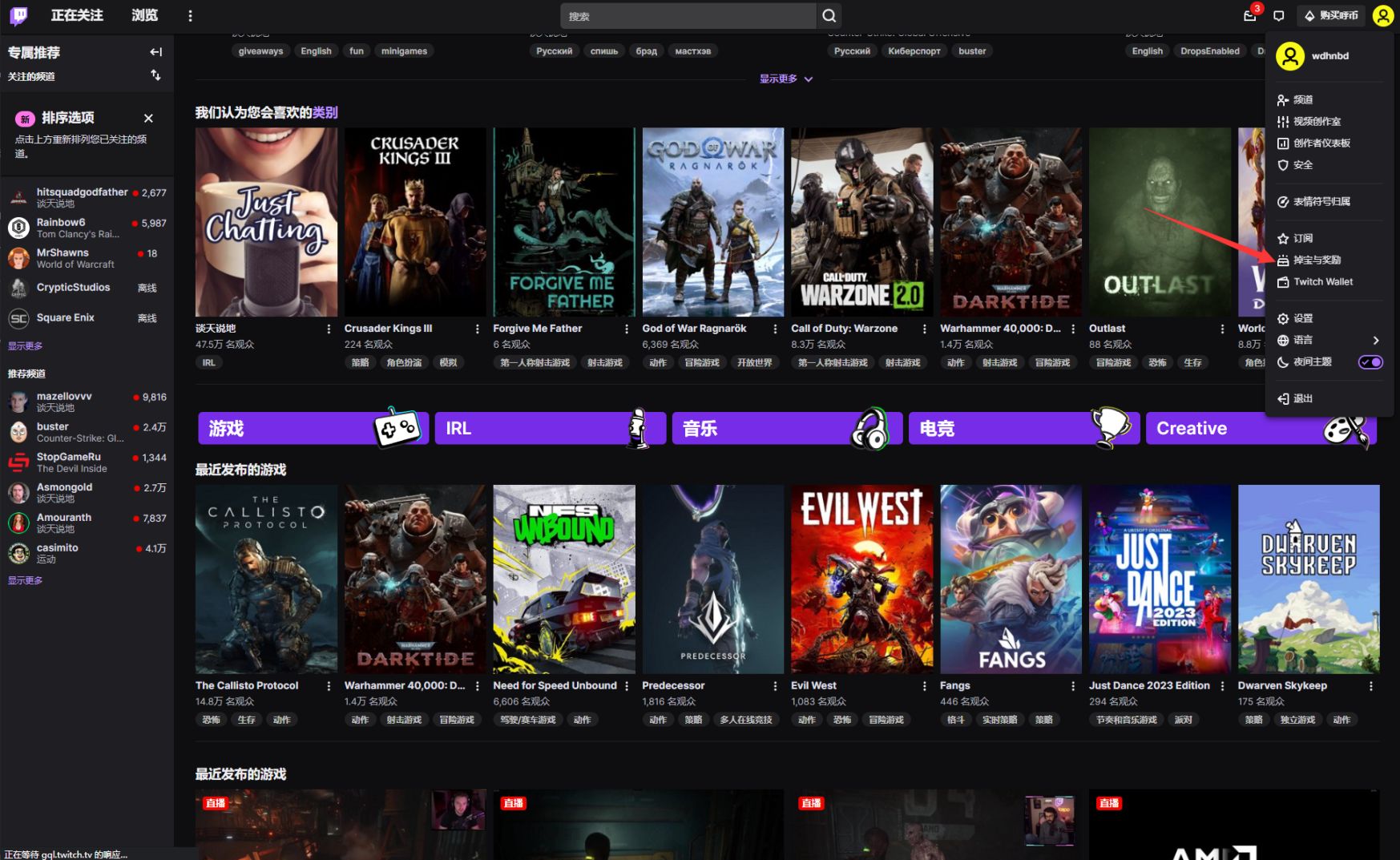
Task: Open options menu for God of War Ragnarök
Action: tap(775, 329)
